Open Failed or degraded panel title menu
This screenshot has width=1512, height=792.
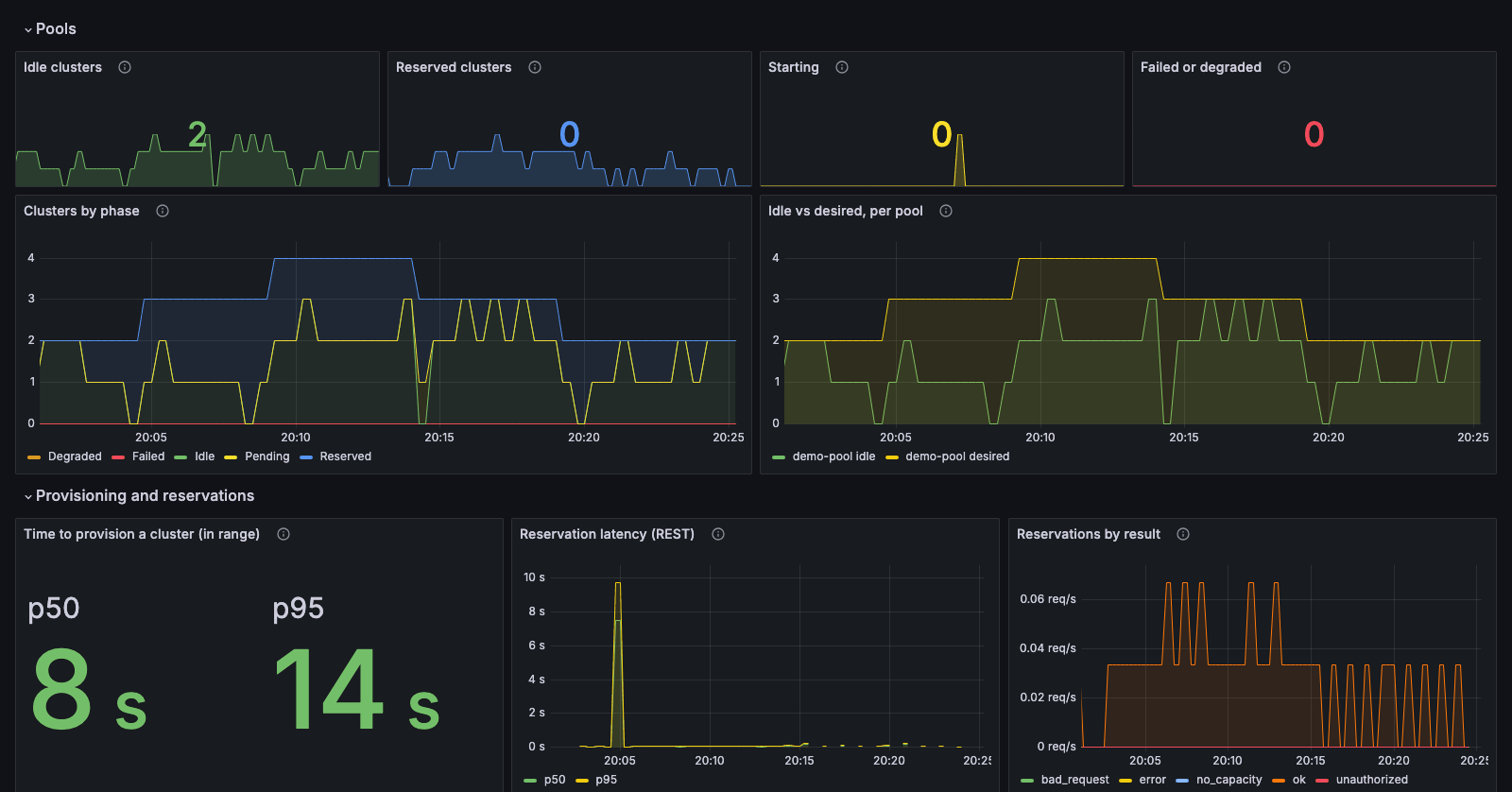point(1201,67)
